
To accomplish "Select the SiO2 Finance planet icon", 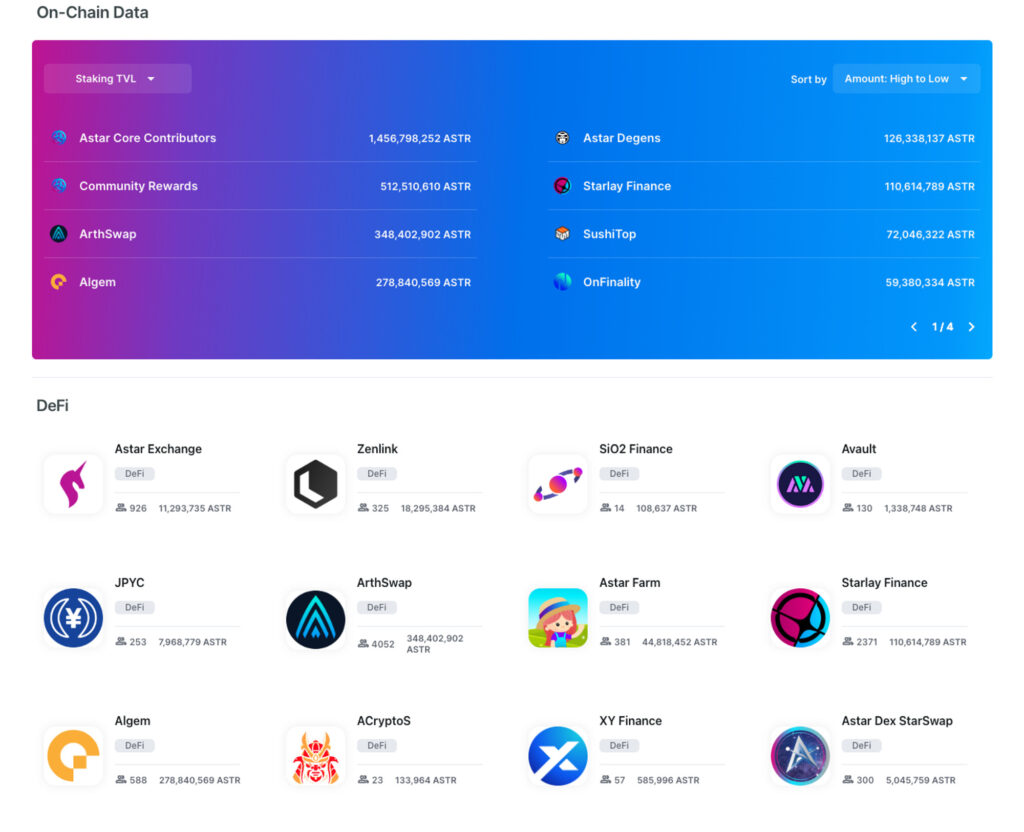I will pyautogui.click(x=558, y=484).
